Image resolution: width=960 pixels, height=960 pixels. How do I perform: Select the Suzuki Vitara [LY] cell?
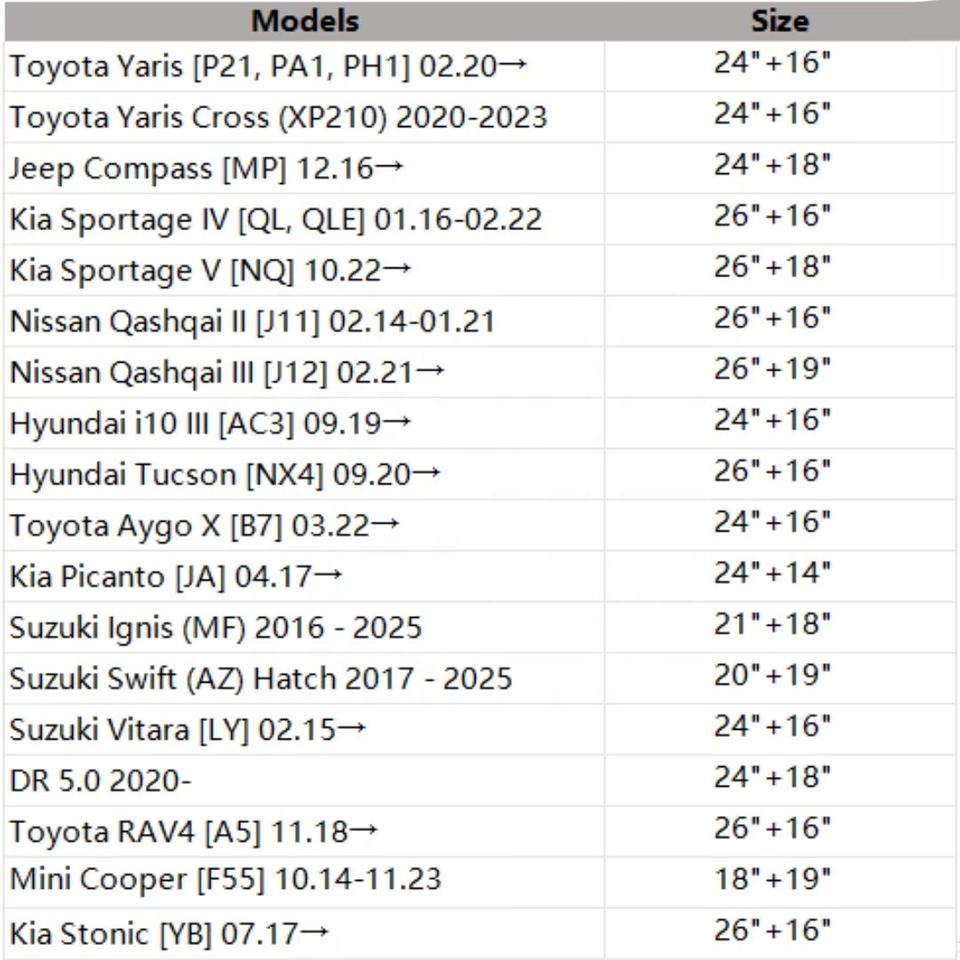[x=187, y=730]
